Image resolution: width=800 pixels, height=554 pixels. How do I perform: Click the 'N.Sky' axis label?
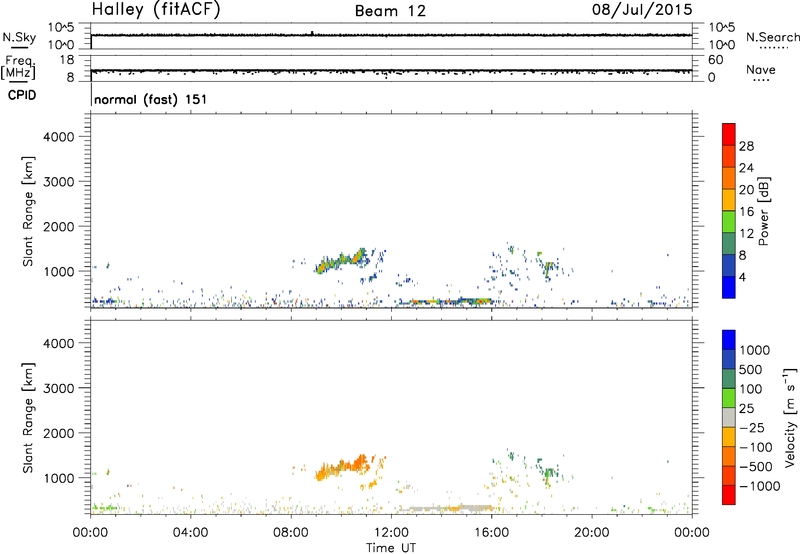click(19, 37)
